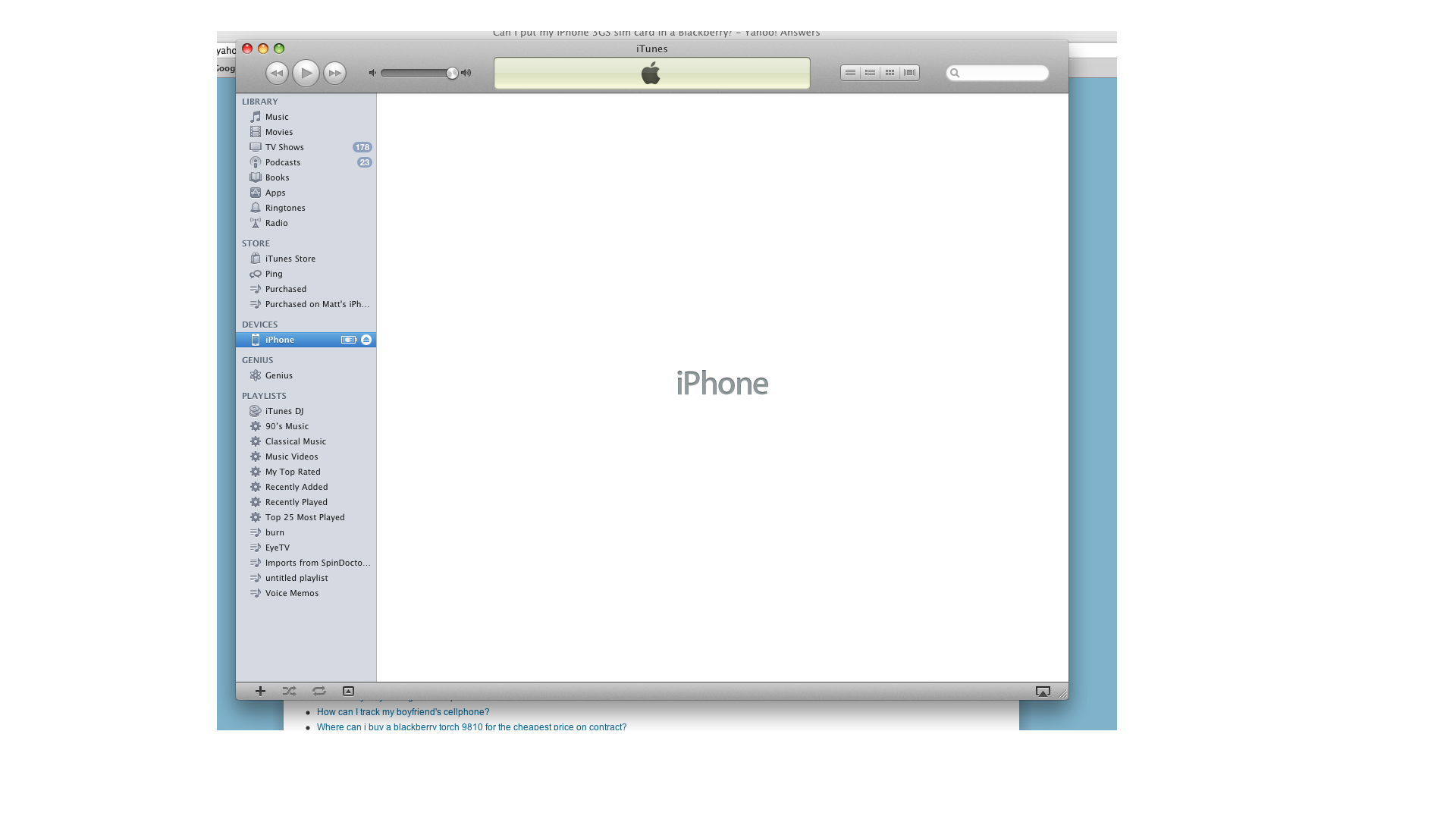Open the Recently Added playlist
The width and height of the screenshot is (1456, 819).
pyautogui.click(x=306, y=487)
